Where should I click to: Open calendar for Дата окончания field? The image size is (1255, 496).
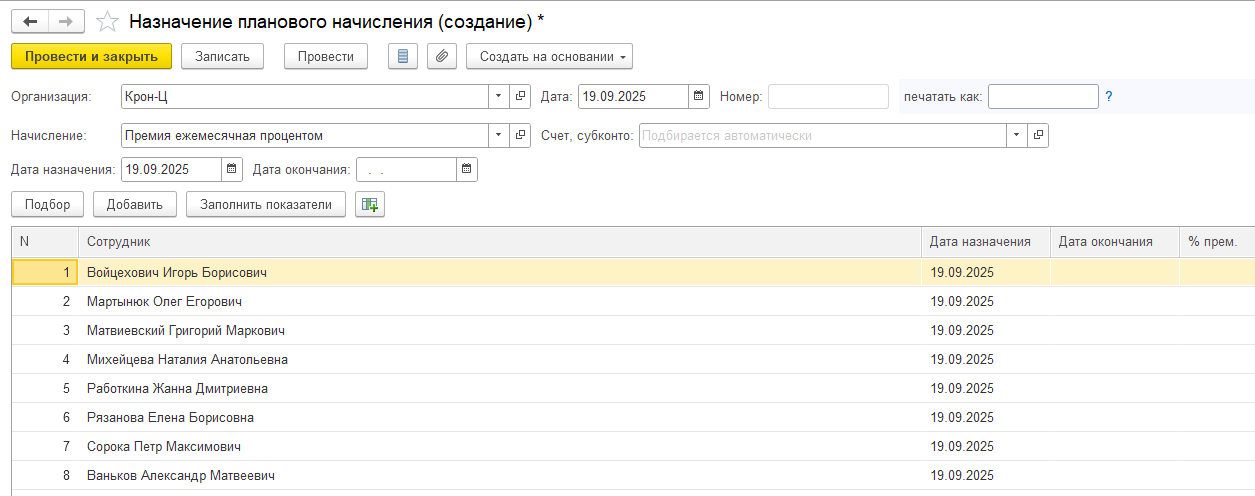tap(467, 170)
